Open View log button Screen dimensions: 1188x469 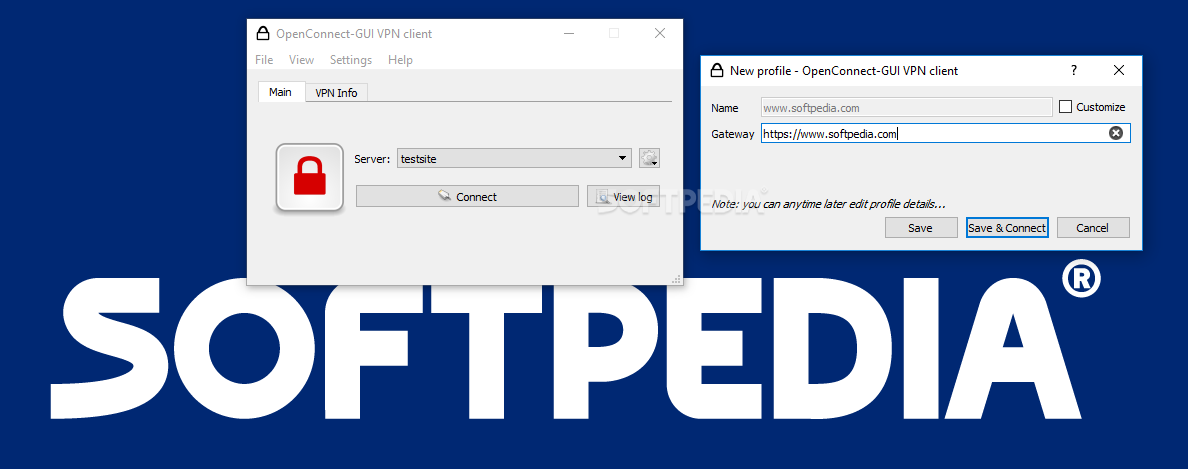coord(624,196)
